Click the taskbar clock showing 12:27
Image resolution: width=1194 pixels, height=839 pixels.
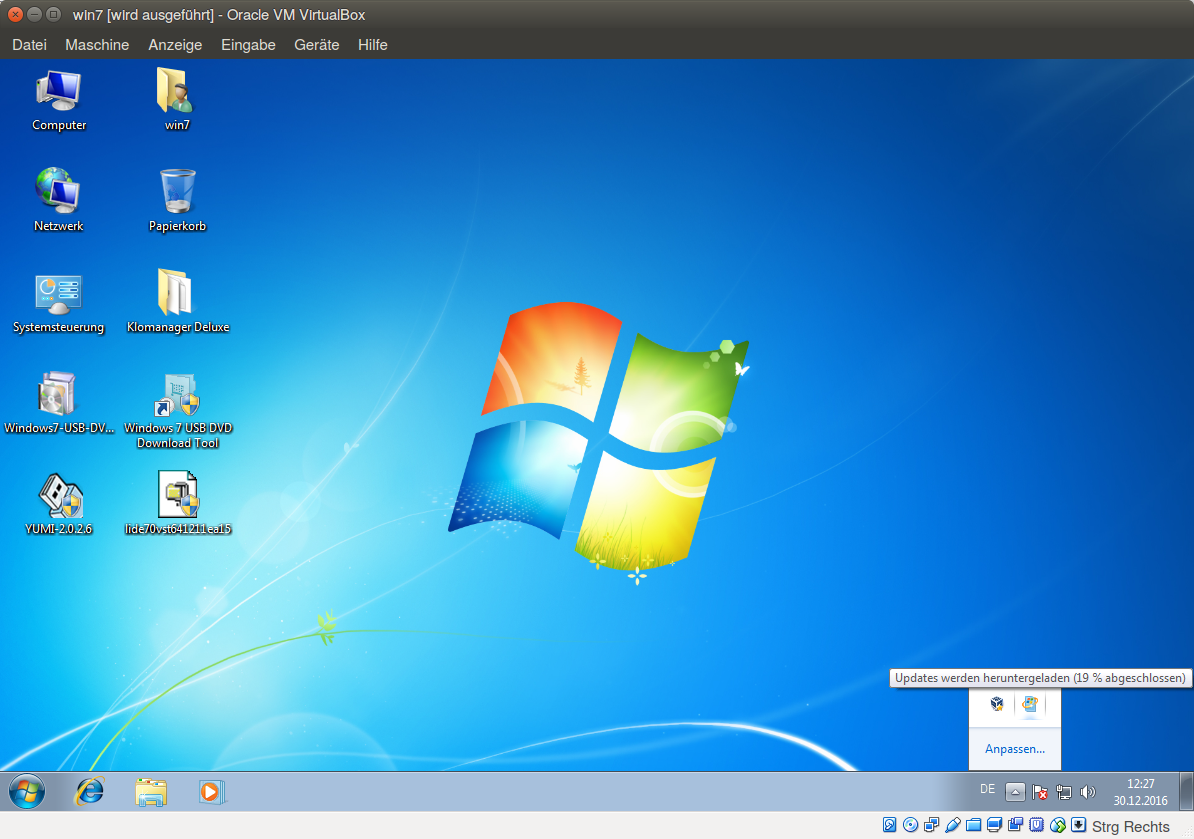coord(1140,791)
